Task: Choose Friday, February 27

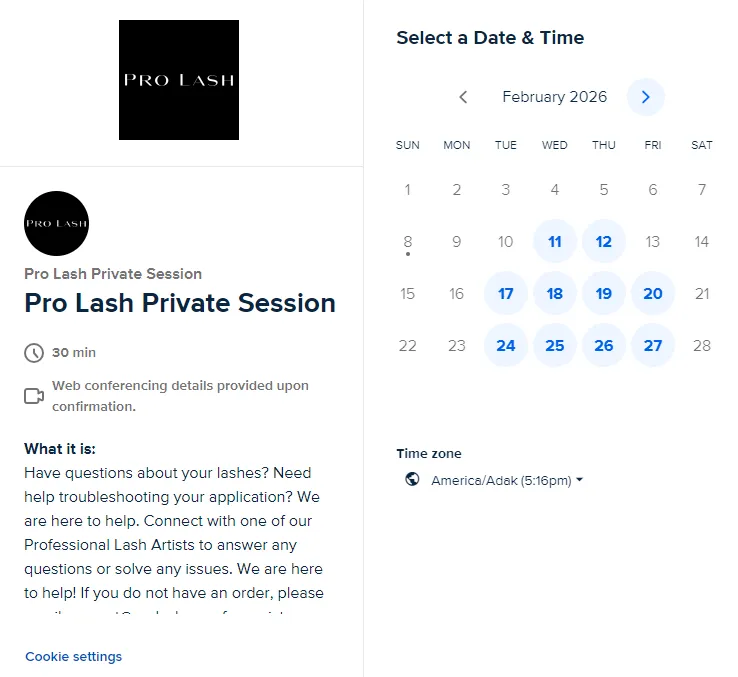Action: pos(653,346)
